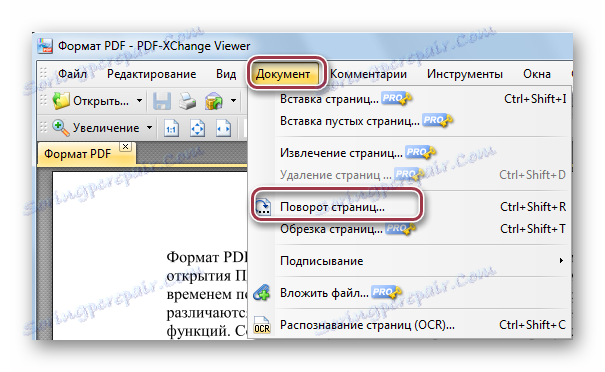Image resolution: width=605 pixels, height=372 pixels.
Task: Open the Файл menu
Action: point(72,74)
